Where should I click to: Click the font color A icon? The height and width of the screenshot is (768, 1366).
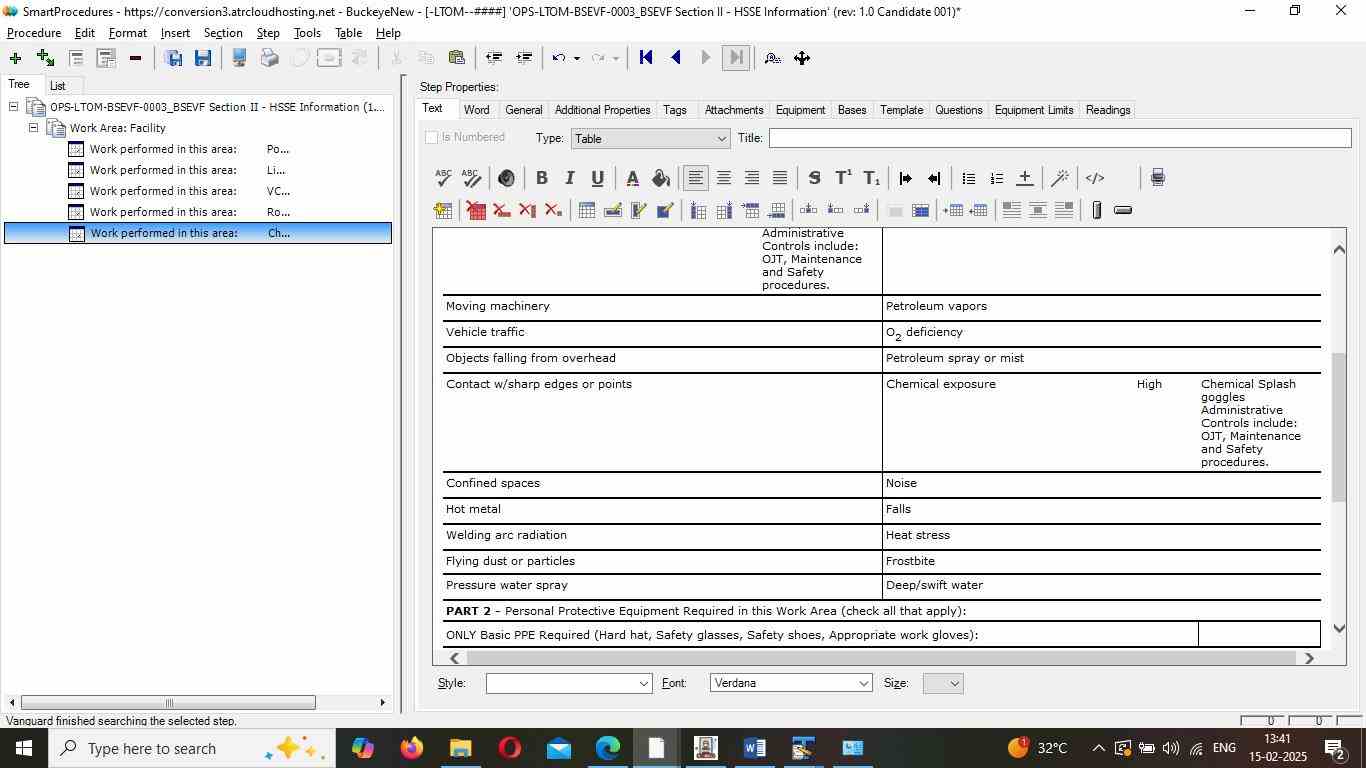tap(632, 178)
